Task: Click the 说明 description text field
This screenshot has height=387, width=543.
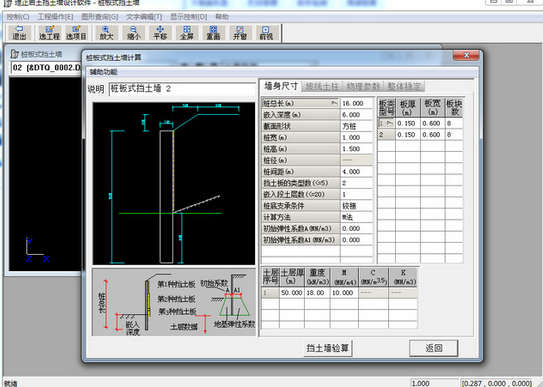Action: (182, 89)
